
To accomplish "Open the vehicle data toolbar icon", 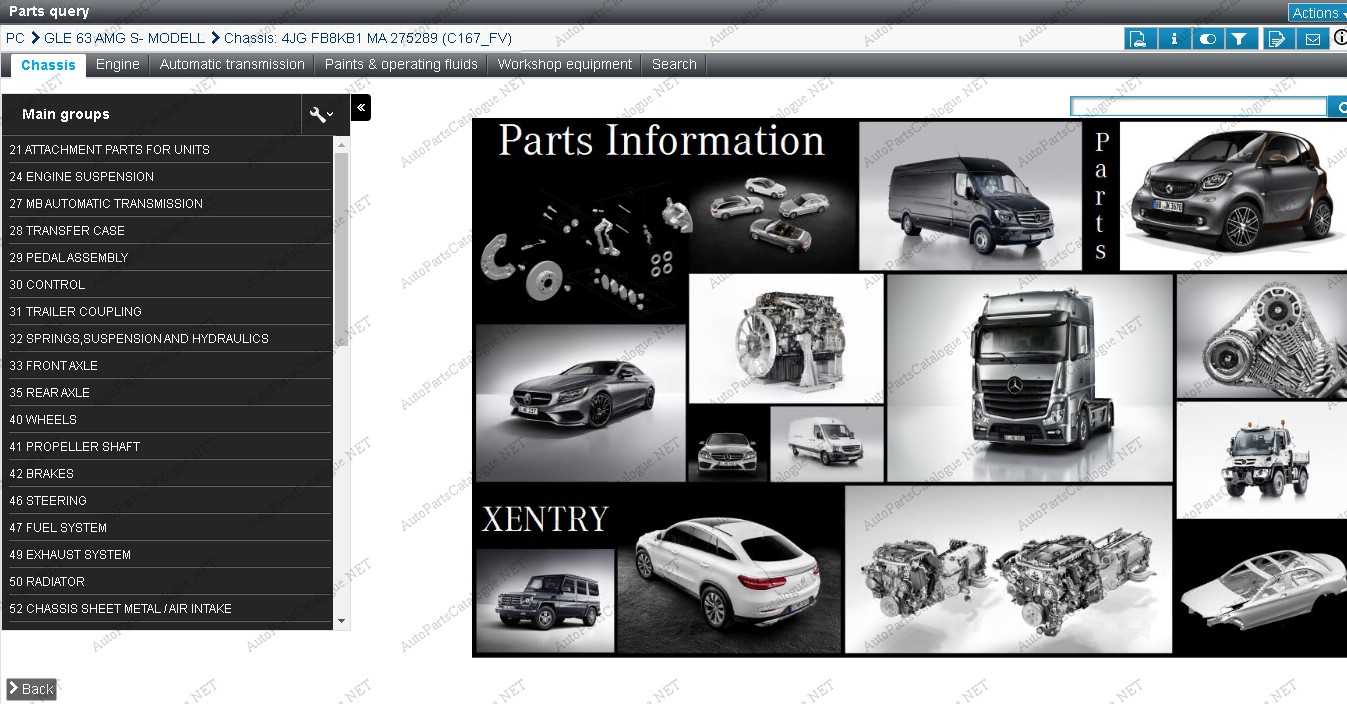I will 1140,37.
